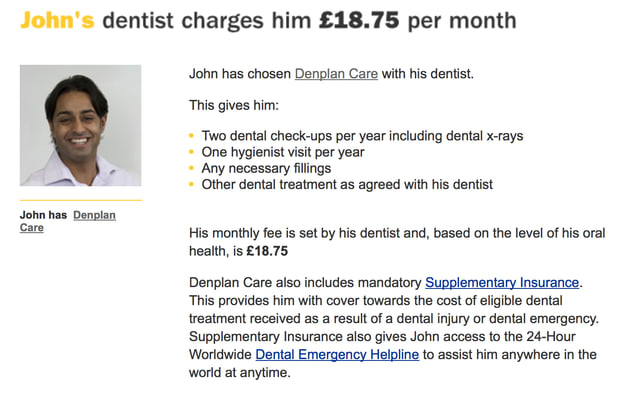Viewport: 640px width, 396px height.
Task: Click the bold £18.75 in monthly fee paragraph
Action: click(267, 251)
